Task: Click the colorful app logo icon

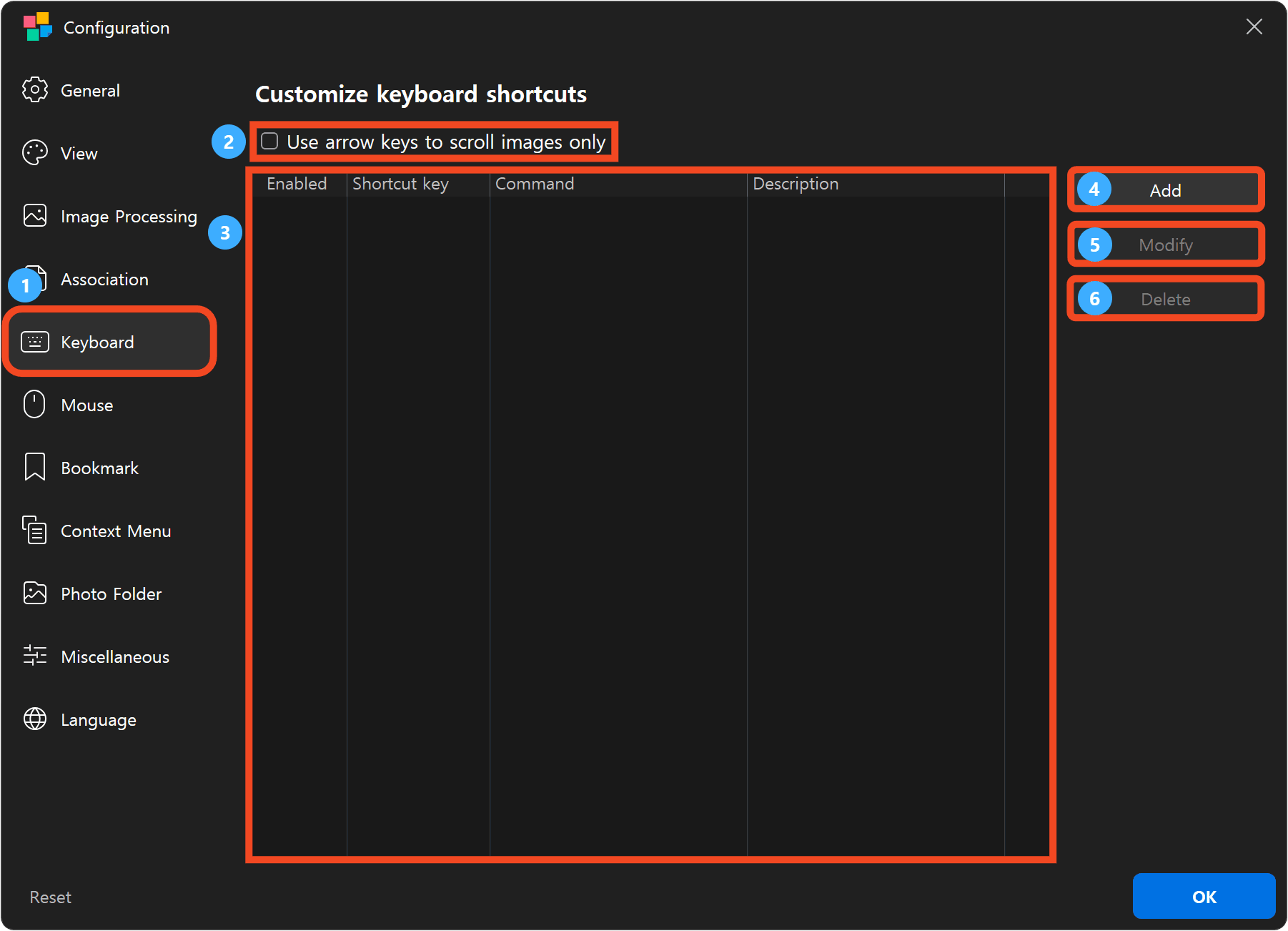Action: pyautogui.click(x=37, y=27)
